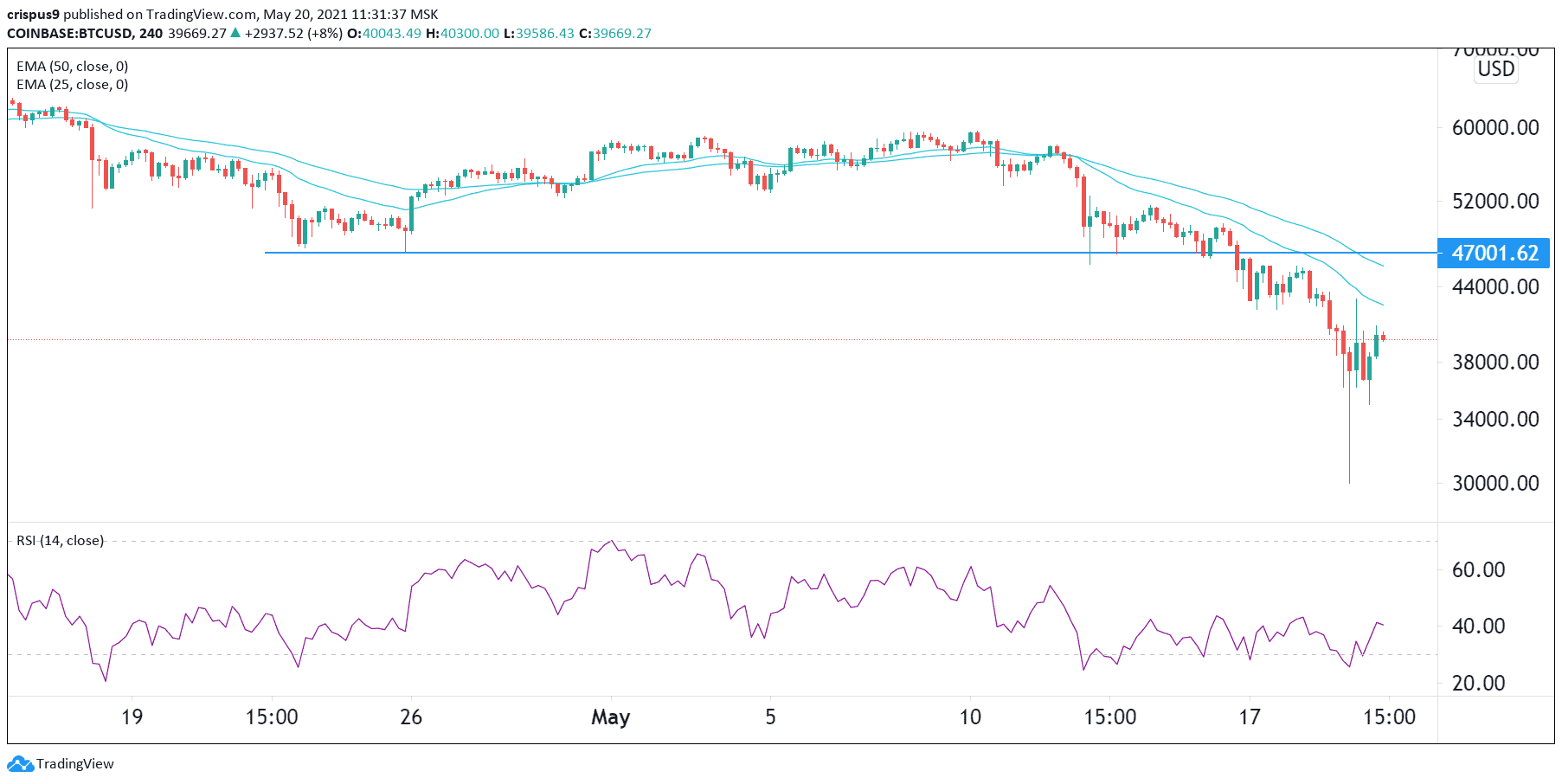Image resolution: width=1562 pixels, height=784 pixels.
Task: Open the crispus9 author name
Action: pyautogui.click(x=33, y=15)
